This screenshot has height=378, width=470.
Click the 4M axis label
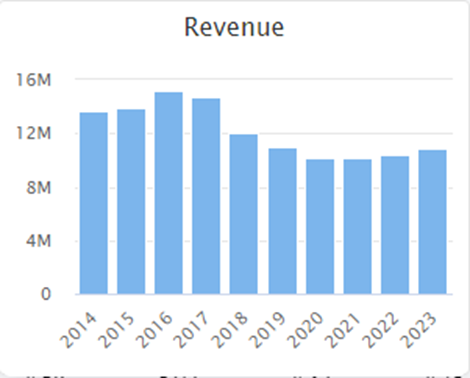click(x=39, y=241)
